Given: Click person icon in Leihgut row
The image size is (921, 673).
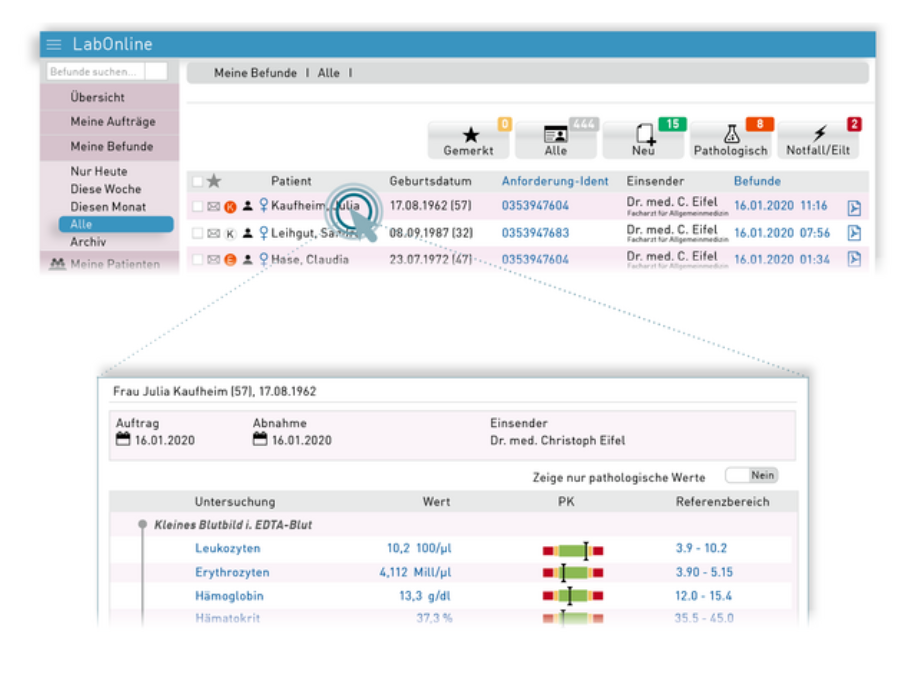Looking at the screenshot, I should tap(248, 233).
